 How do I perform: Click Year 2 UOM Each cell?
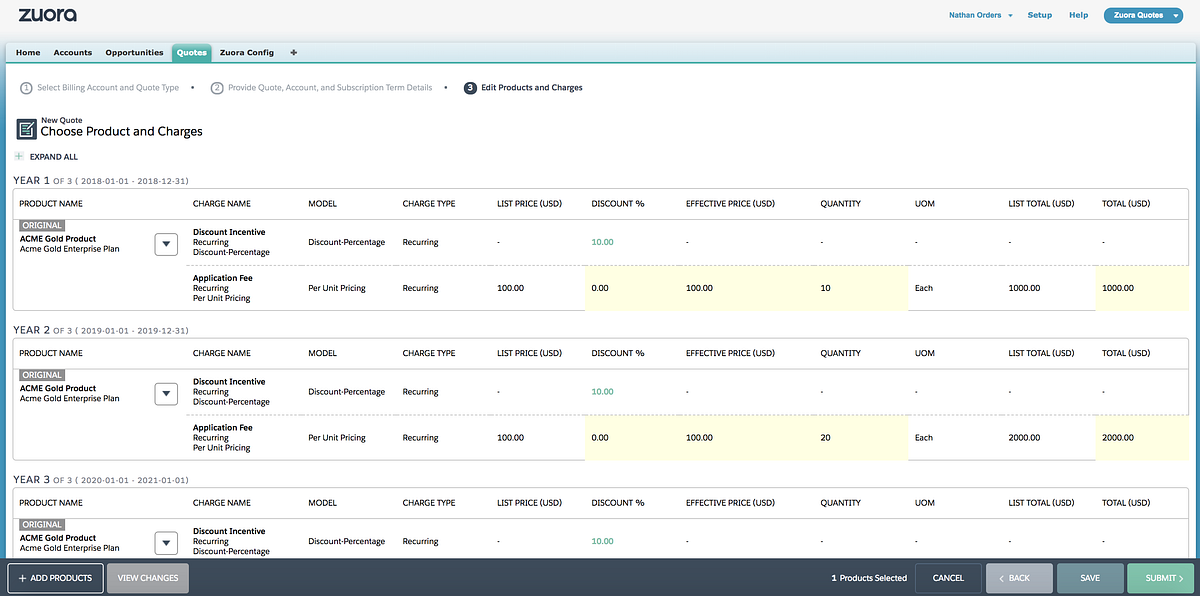(924, 438)
